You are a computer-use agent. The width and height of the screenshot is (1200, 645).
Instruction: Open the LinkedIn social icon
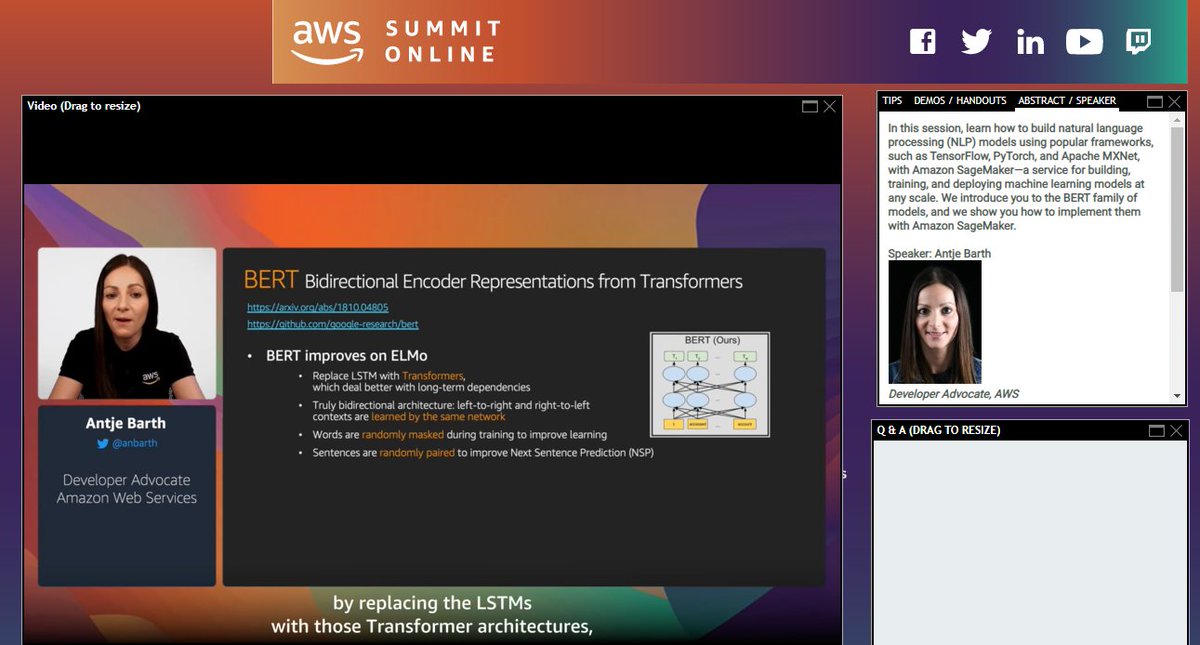click(1030, 42)
